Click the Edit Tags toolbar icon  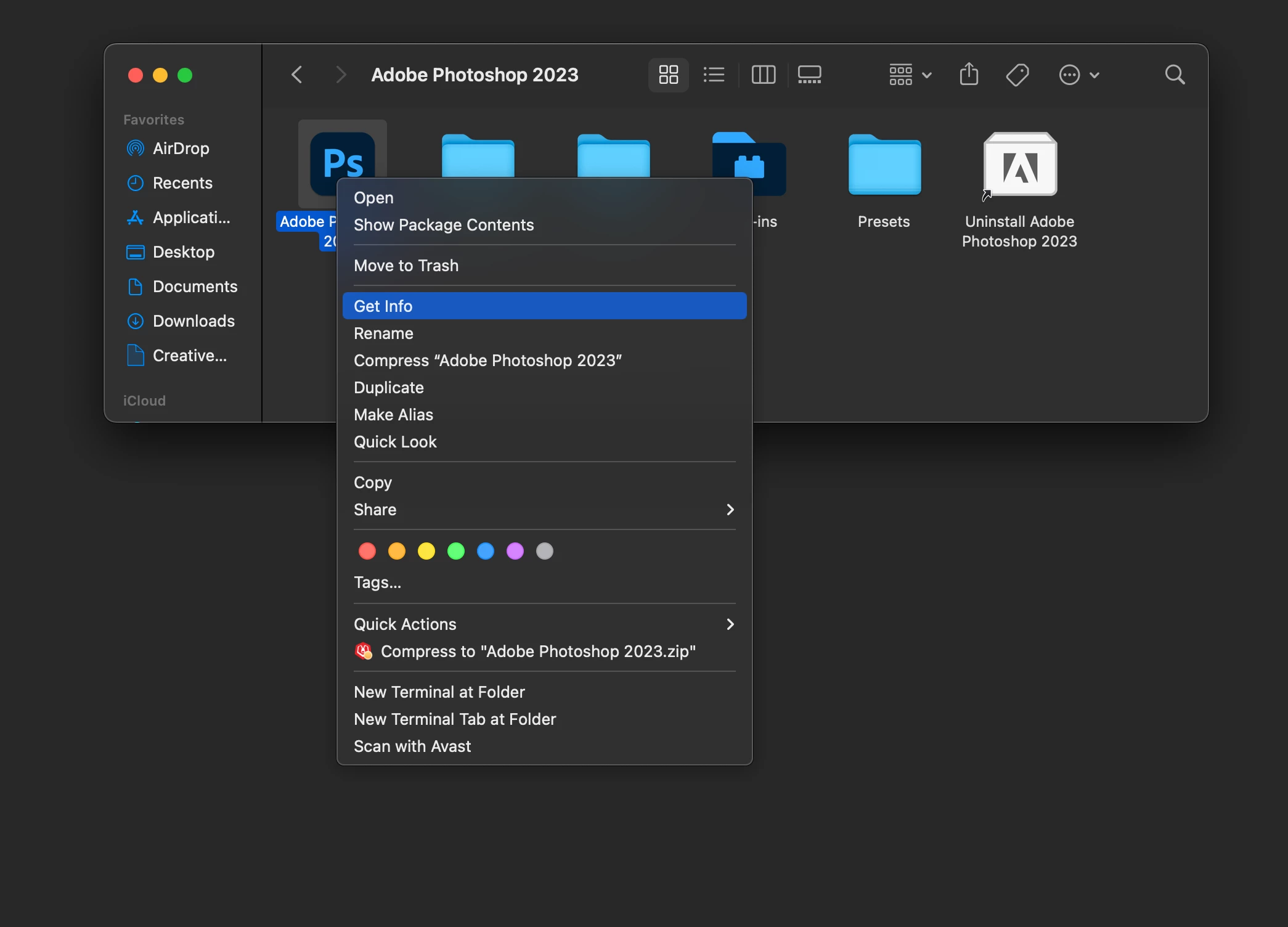pos(1017,75)
